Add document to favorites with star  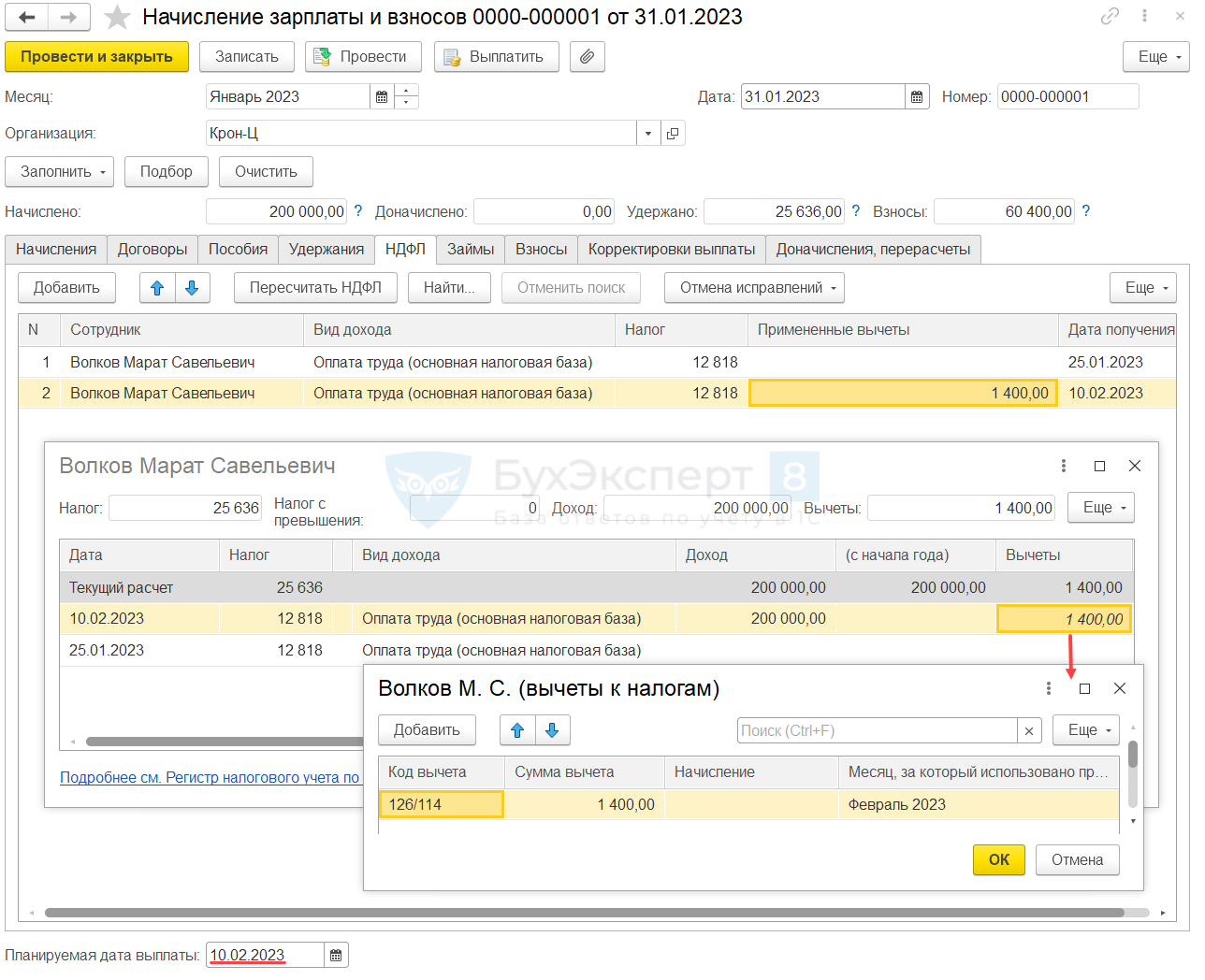pyautogui.click(x=116, y=17)
